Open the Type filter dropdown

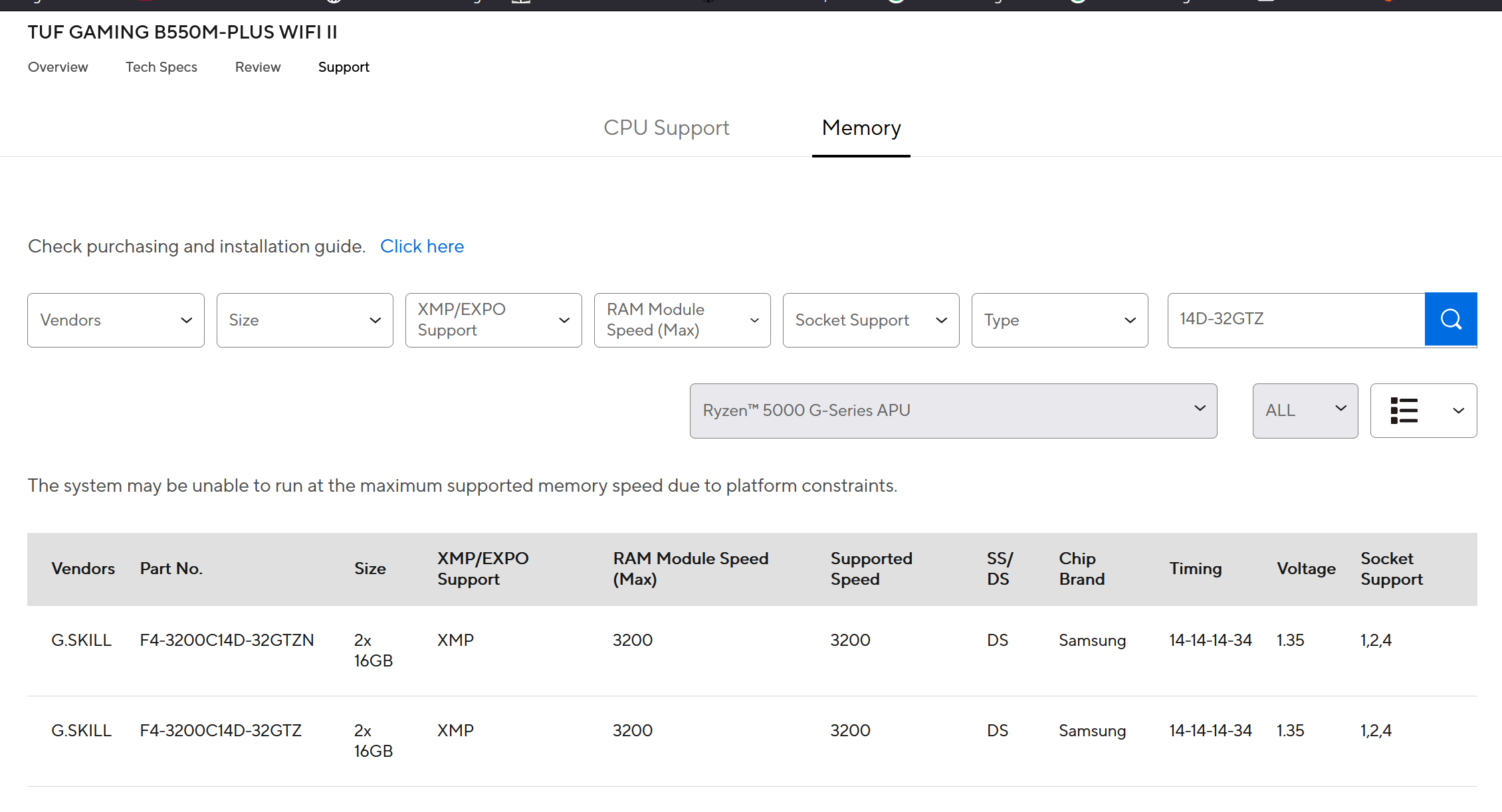(1059, 320)
